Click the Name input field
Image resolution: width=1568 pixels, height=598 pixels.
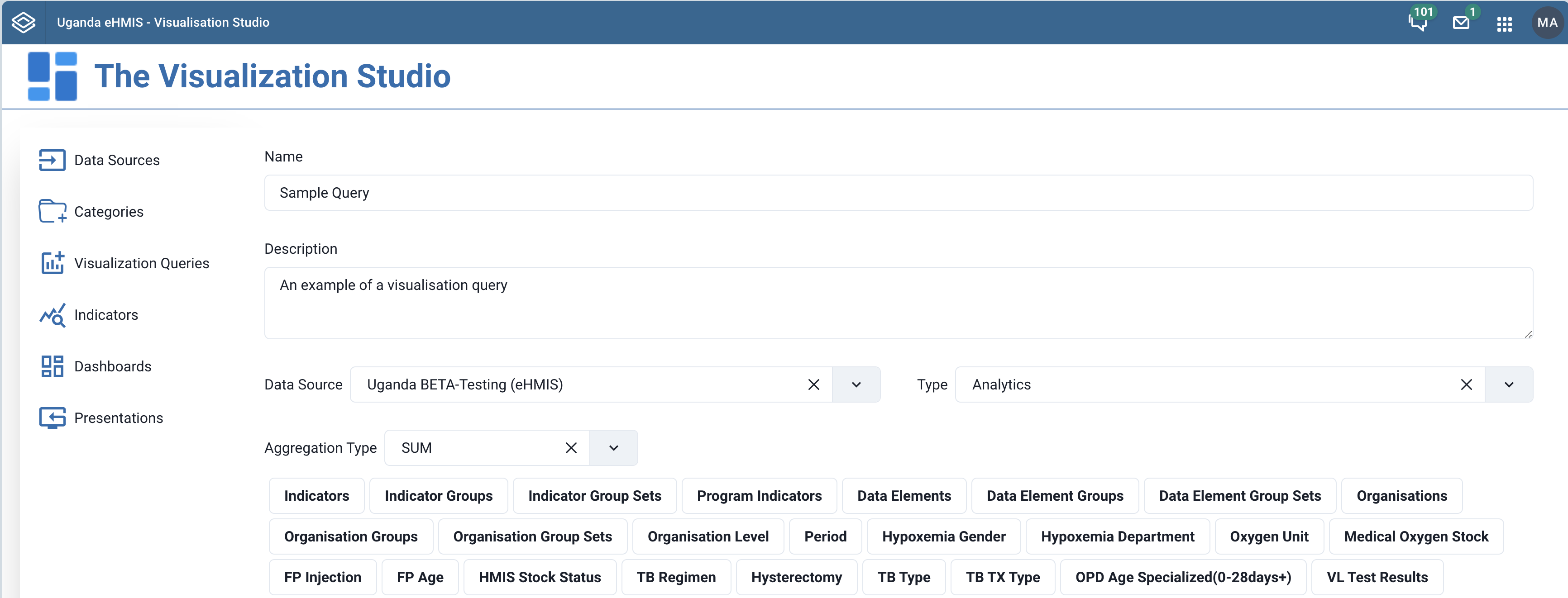pos(899,193)
